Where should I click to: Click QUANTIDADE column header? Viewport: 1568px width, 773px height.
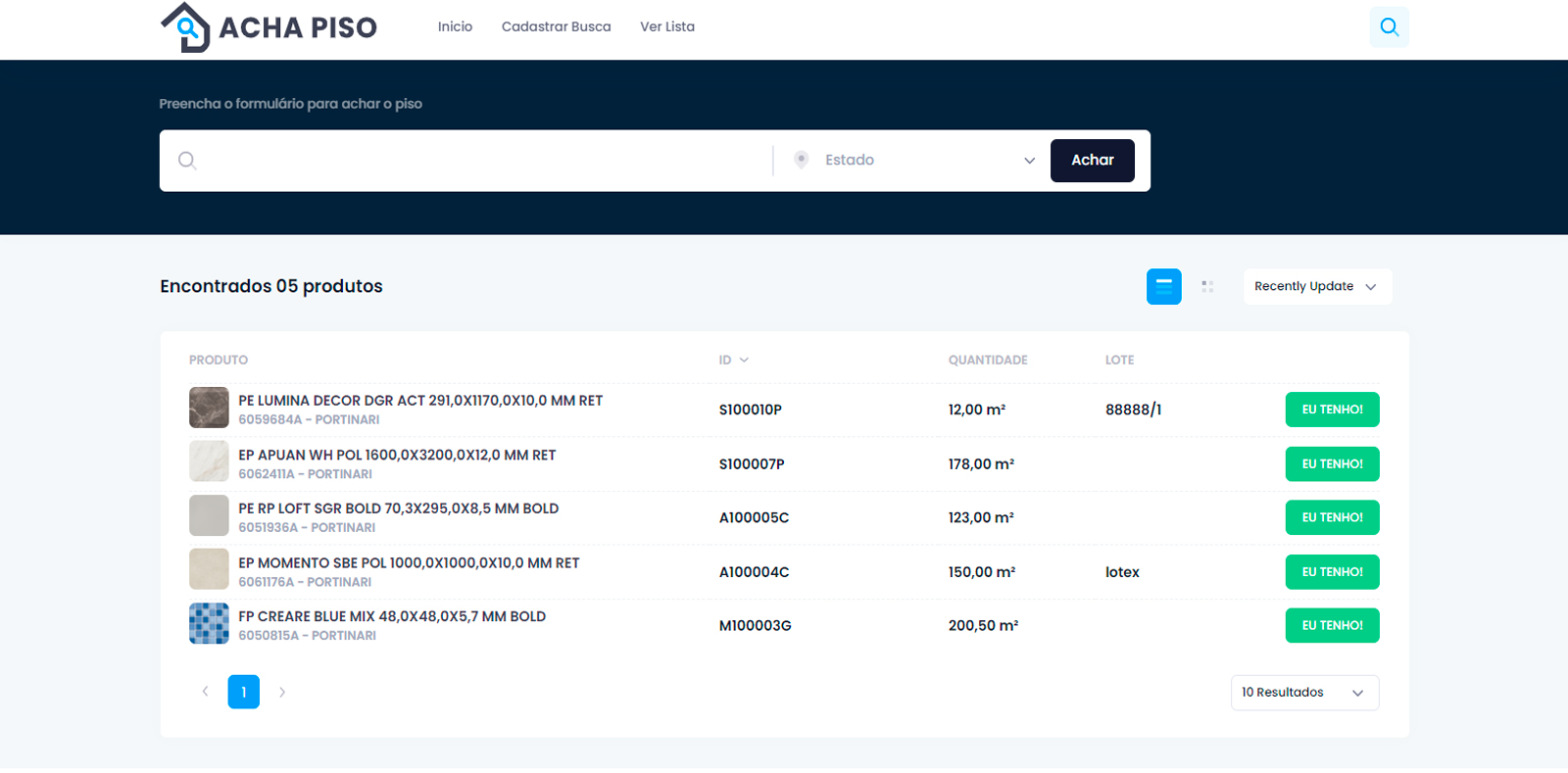point(988,360)
